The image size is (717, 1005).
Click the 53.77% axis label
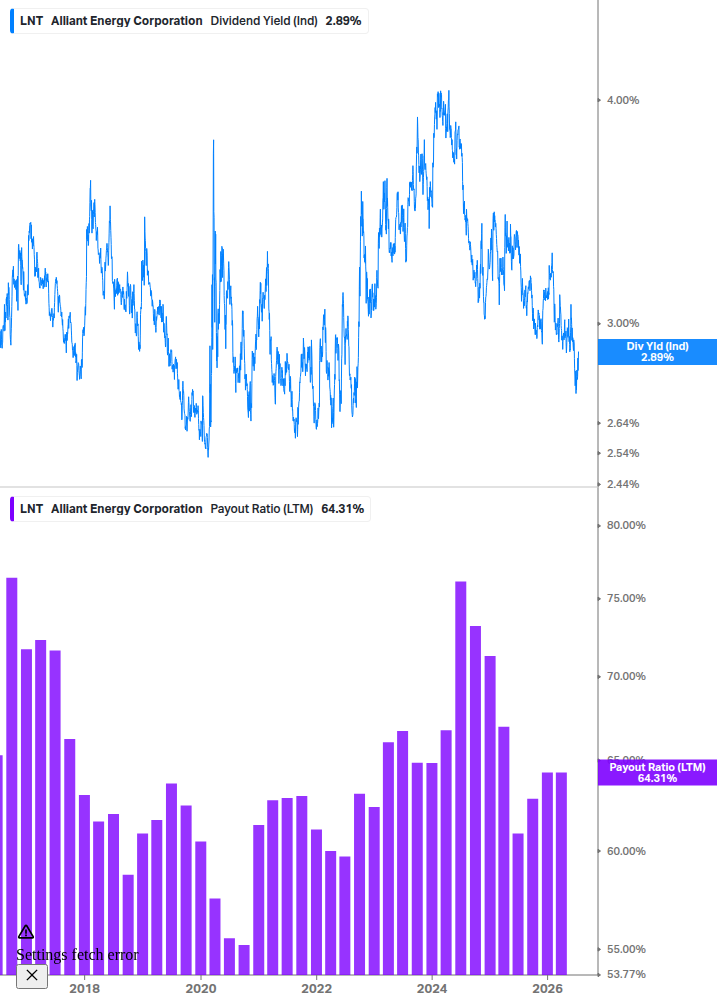pos(626,975)
